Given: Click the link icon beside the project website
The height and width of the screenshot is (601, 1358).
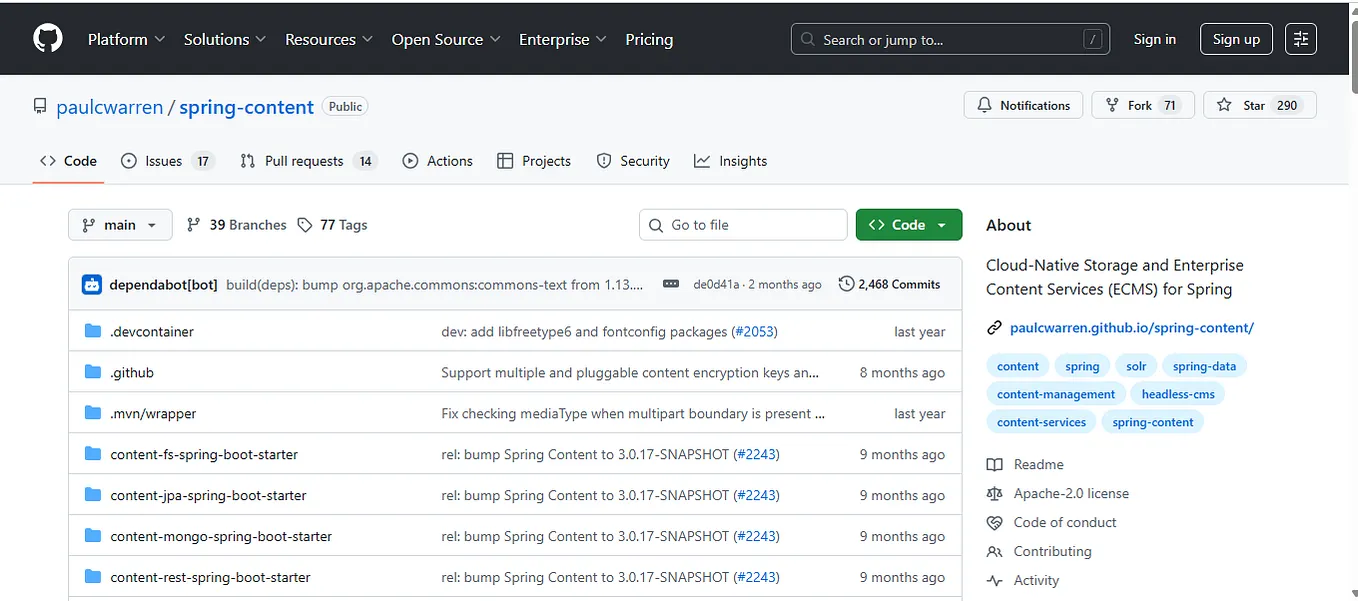Looking at the screenshot, I should click(994, 326).
